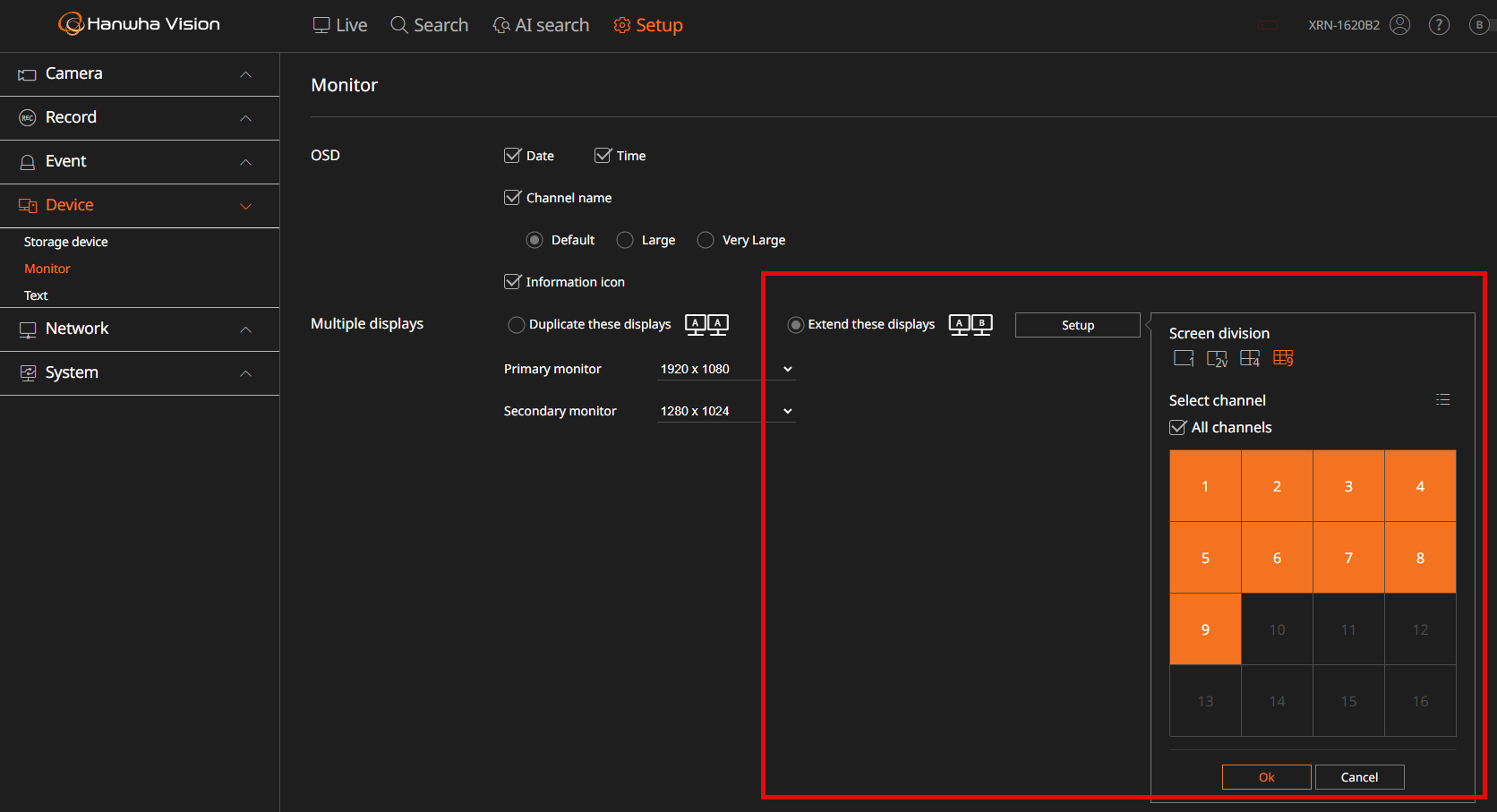This screenshot has height=812, width=1497.
Task: Select Duplicate these displays radio button
Action: (x=516, y=325)
